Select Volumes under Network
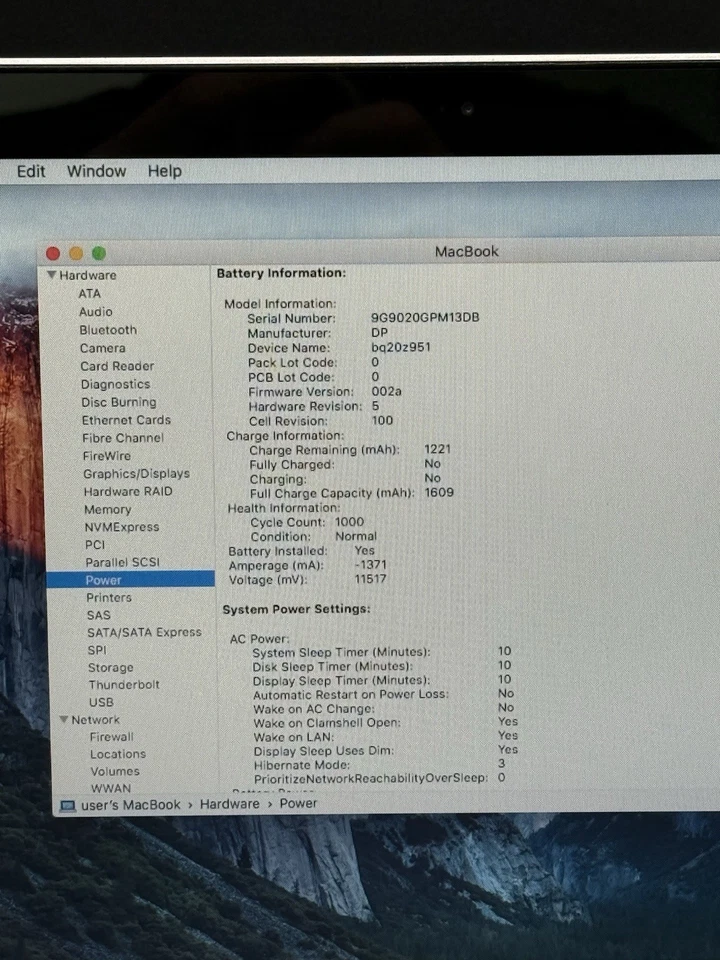 coord(115,771)
